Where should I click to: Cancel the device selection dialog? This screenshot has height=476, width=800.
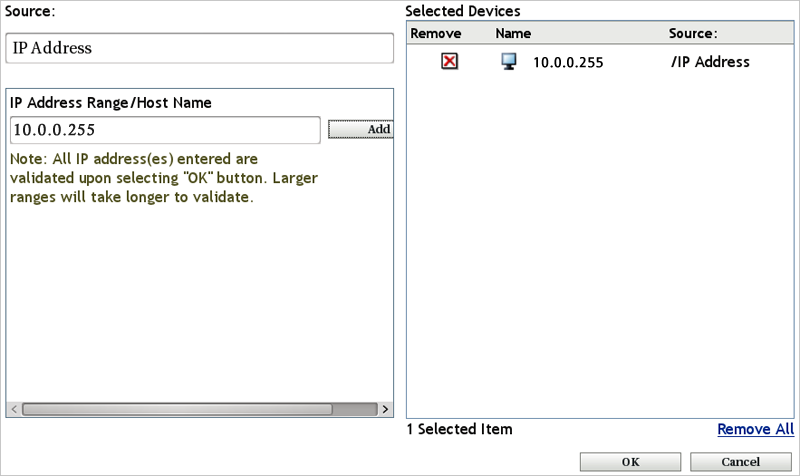coord(740,462)
